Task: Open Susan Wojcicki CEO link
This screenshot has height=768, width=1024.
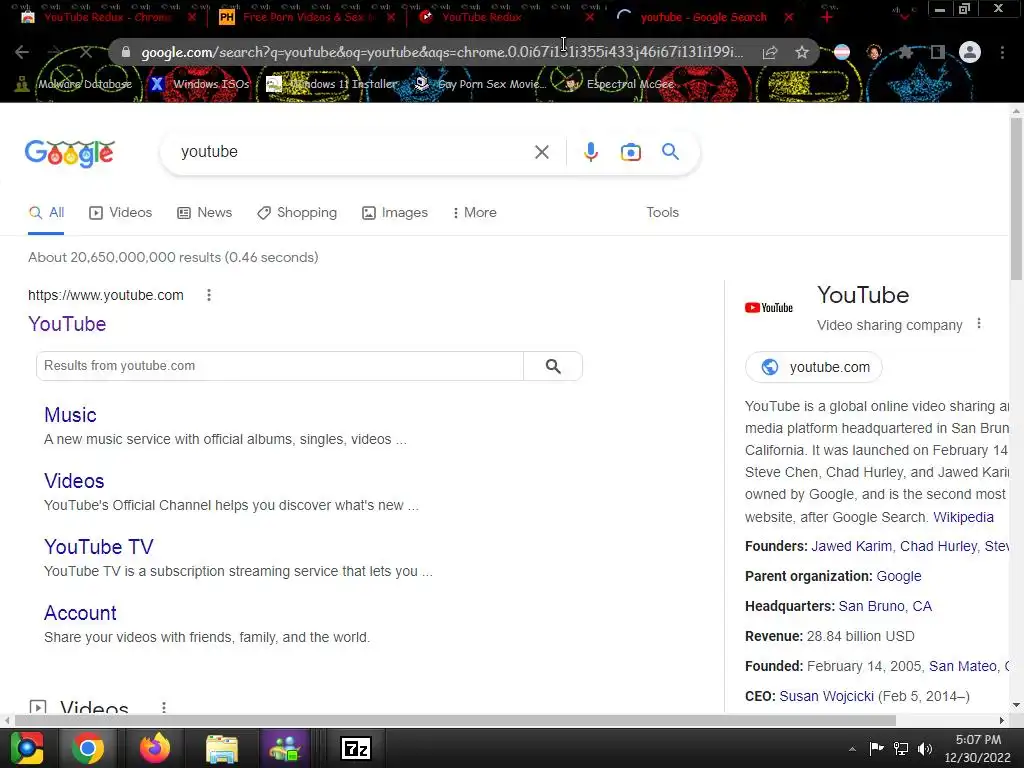Action: pyautogui.click(x=826, y=697)
